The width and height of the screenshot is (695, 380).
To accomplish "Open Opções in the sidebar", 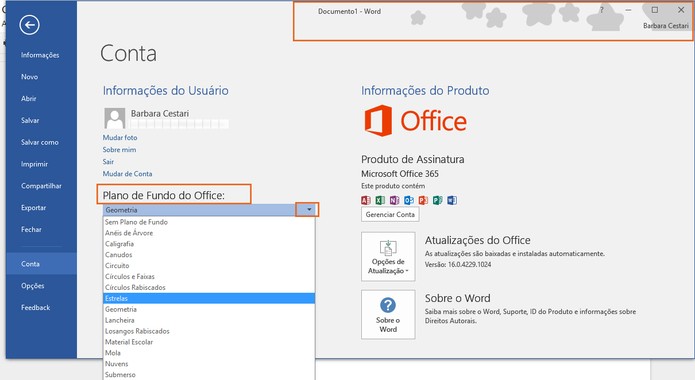I will (x=41, y=286).
